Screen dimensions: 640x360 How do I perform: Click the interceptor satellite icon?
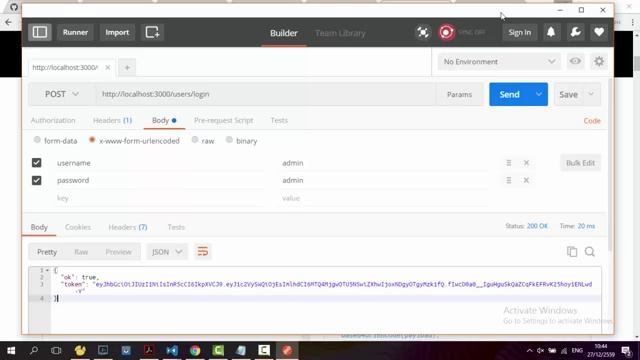[x=423, y=32]
